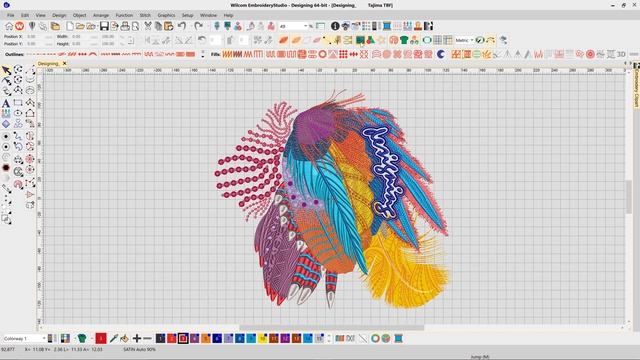
Task: Click the color wheel icon in color toolbar
Action: [x=386, y=338]
